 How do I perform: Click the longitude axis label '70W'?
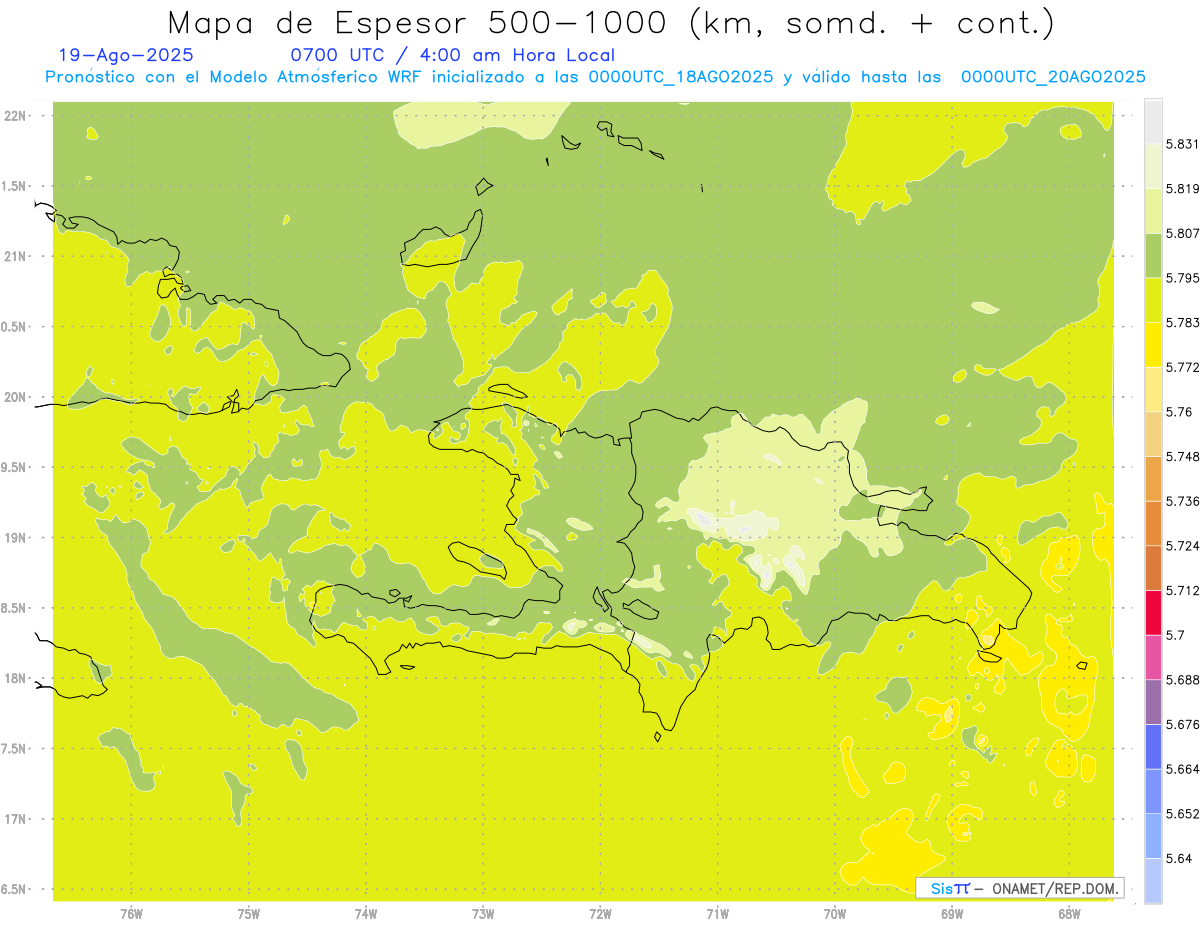point(835,914)
